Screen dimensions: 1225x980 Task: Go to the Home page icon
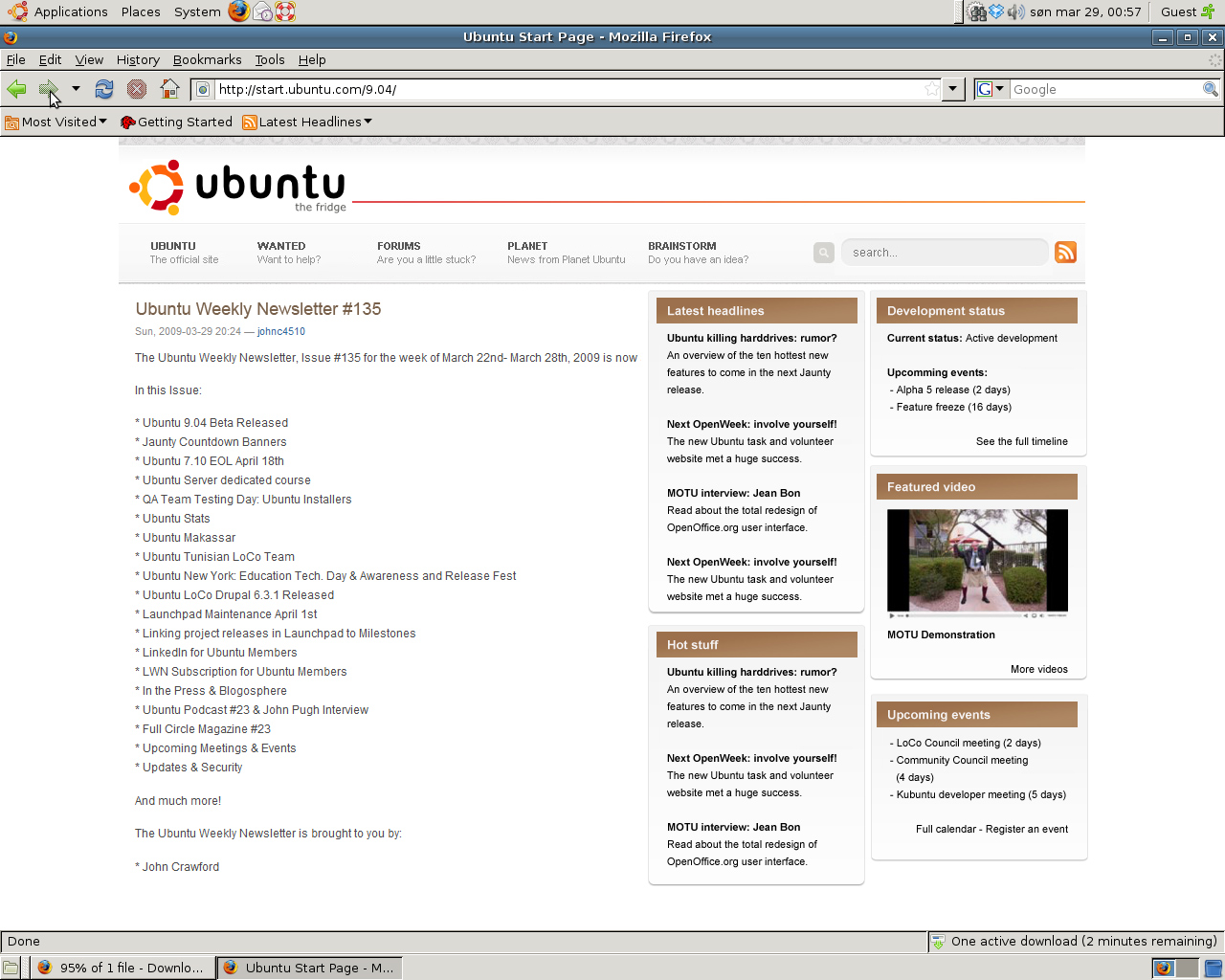[169, 89]
